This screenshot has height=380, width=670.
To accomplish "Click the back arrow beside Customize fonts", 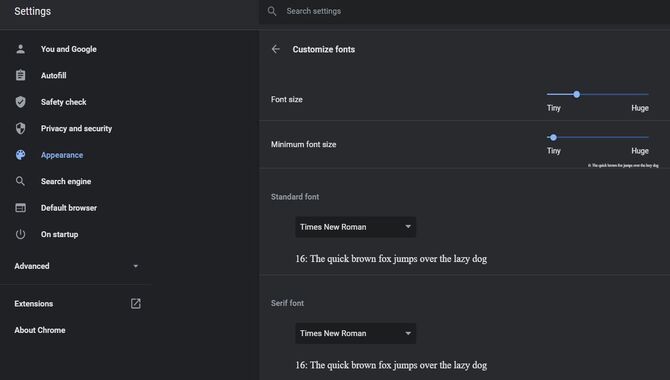I will click(276, 49).
